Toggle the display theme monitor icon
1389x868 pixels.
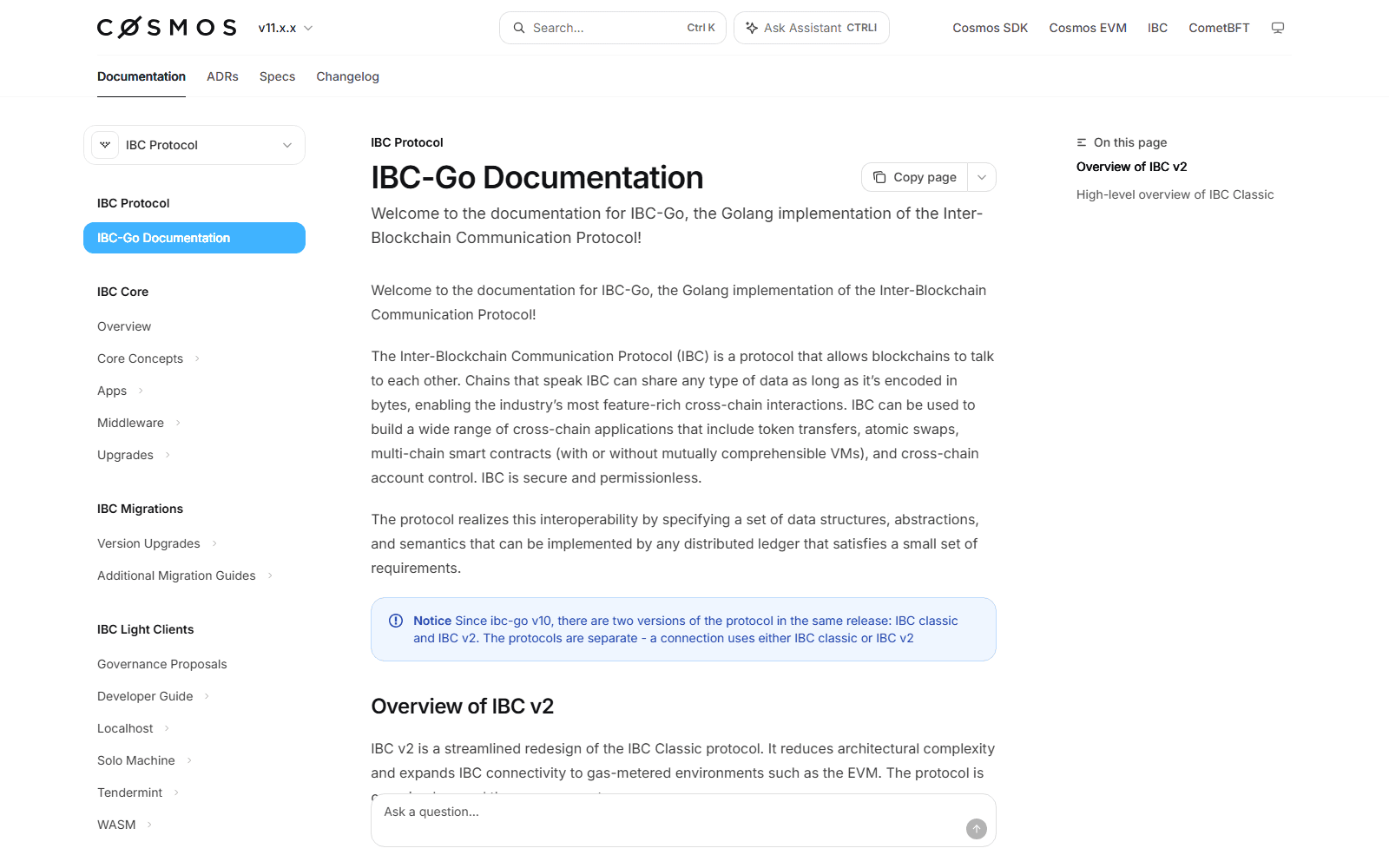[1278, 28]
